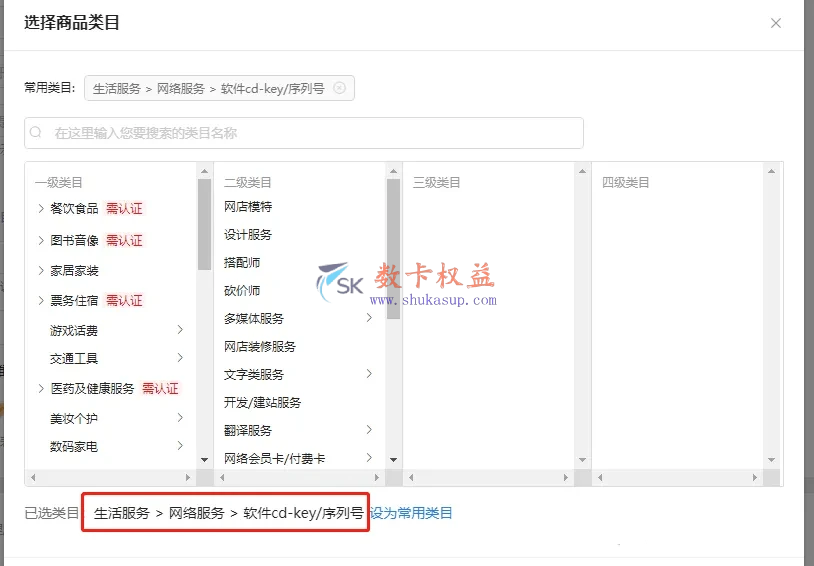Select 开发/建站服务 category
814x566 pixels.
[x=263, y=402]
